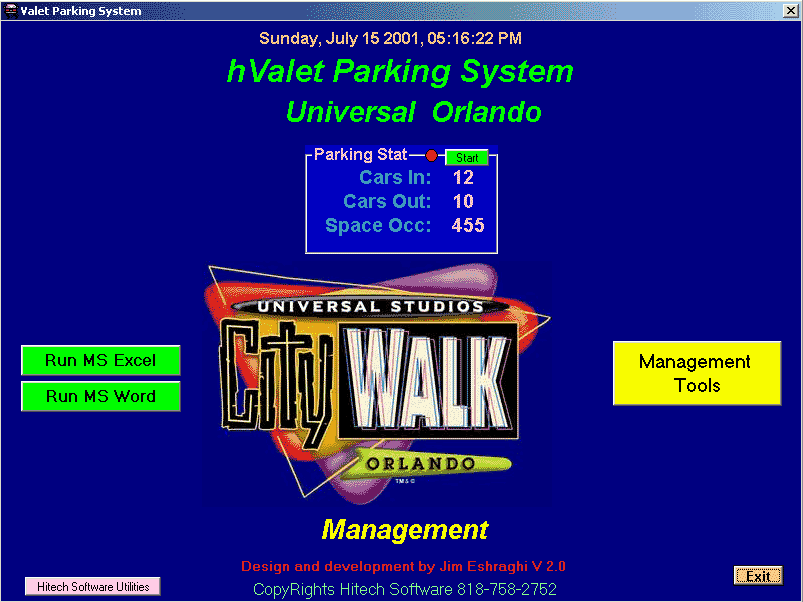
Task: Click the CityWalk Orlando logo image
Action: click(378, 383)
